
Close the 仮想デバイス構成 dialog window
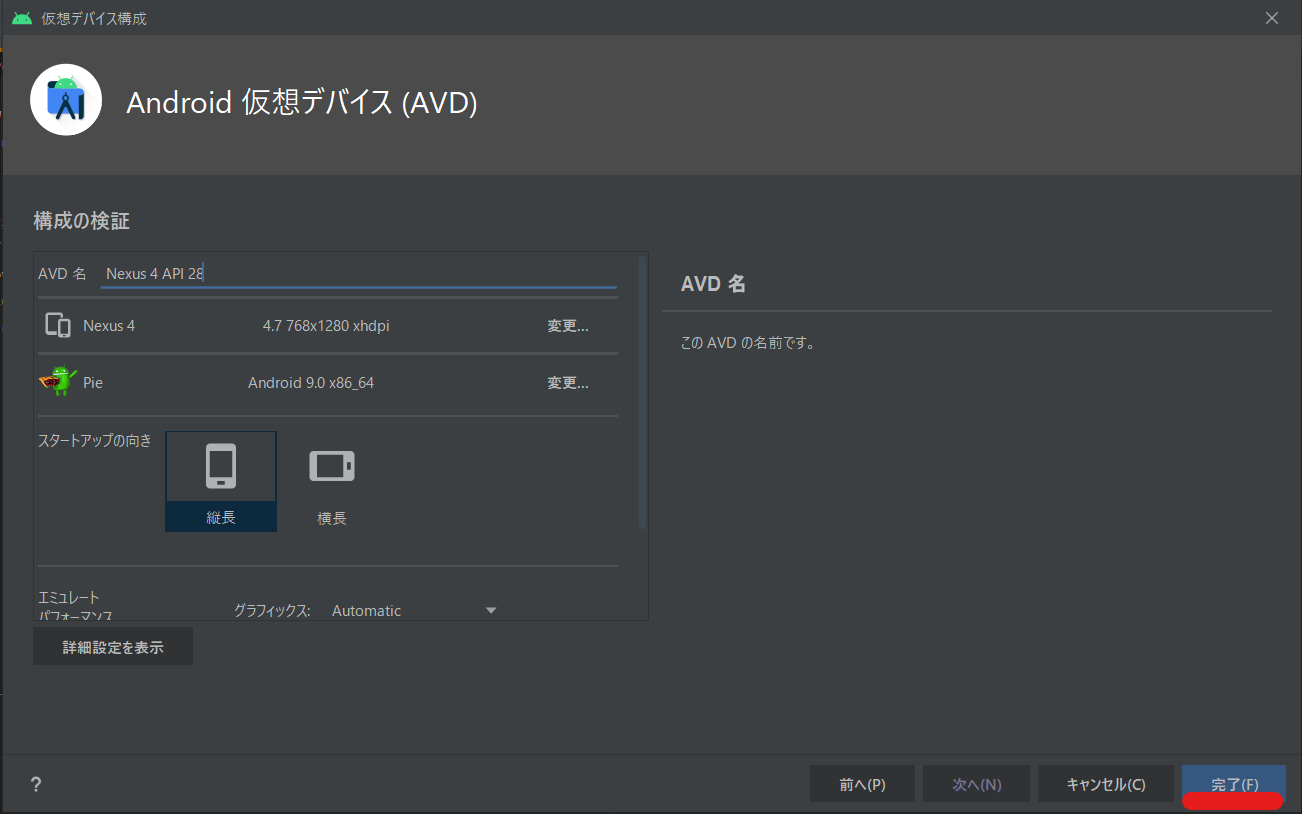[1272, 18]
